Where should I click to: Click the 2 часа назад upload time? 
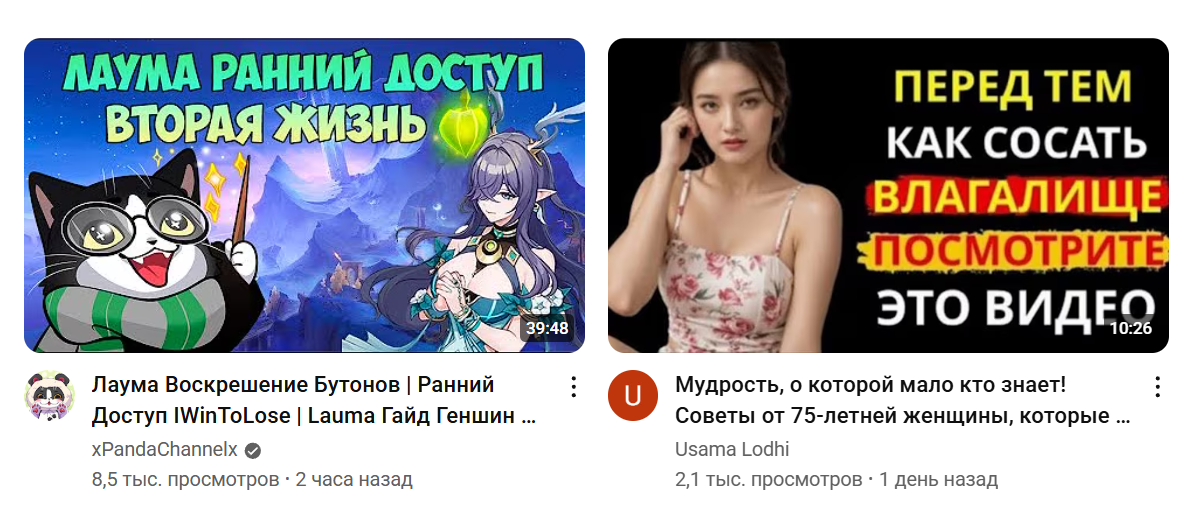point(354,479)
